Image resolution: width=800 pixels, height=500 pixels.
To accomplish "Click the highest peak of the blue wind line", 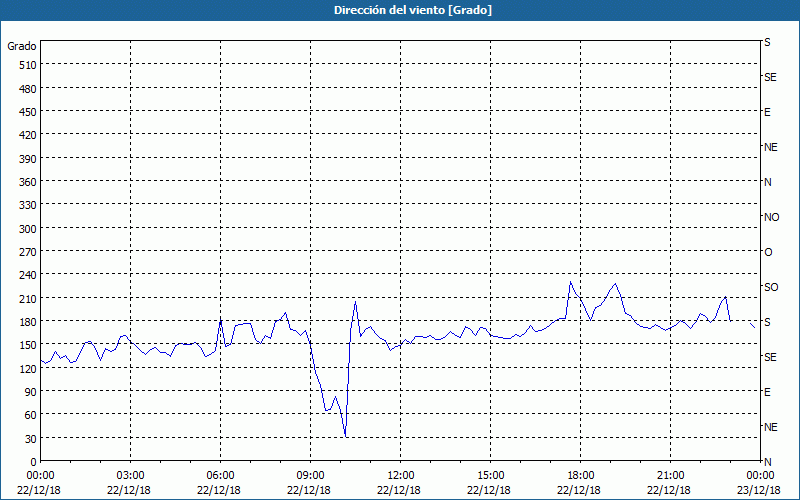I will point(570,282).
